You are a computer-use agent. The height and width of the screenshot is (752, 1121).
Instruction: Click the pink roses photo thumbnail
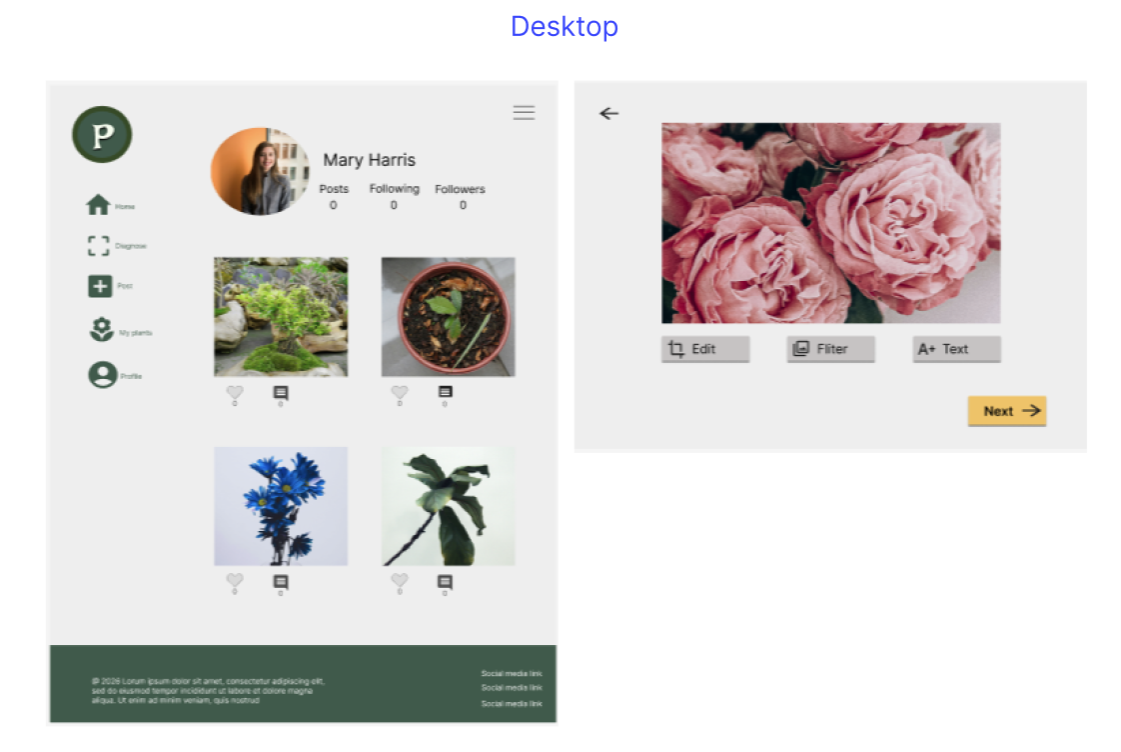pyautogui.click(x=831, y=222)
